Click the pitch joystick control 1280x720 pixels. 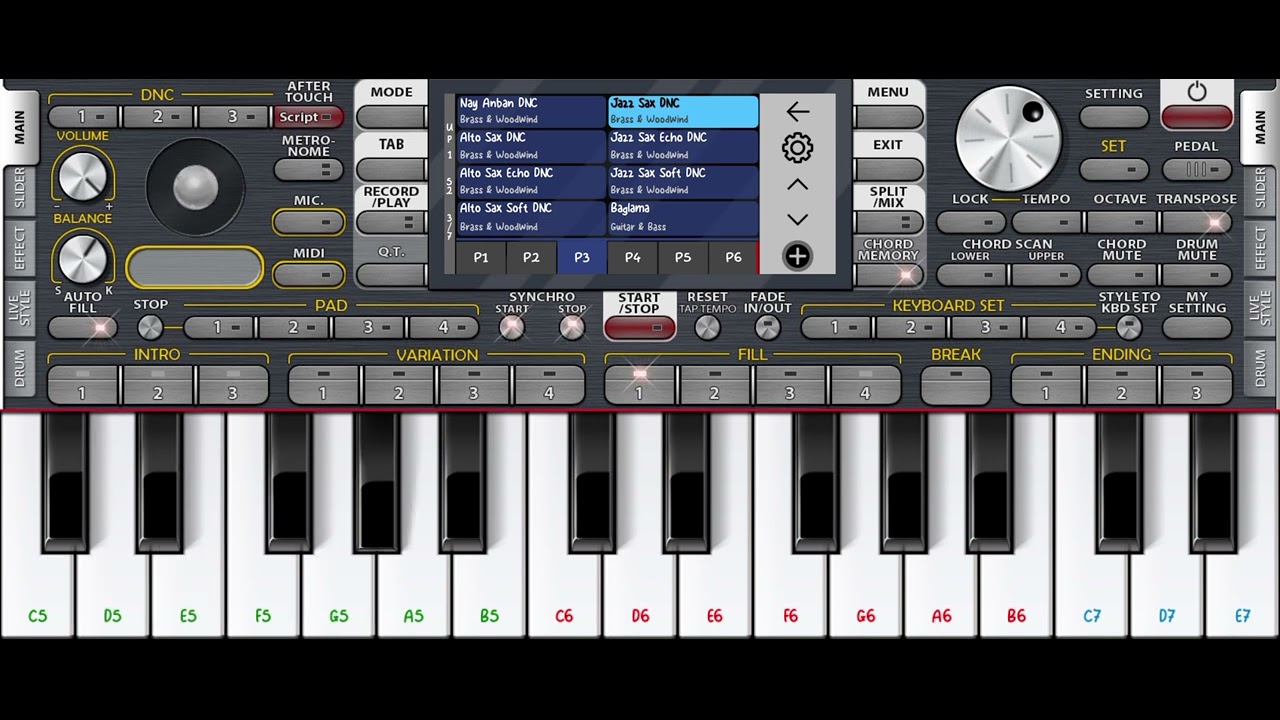195,187
